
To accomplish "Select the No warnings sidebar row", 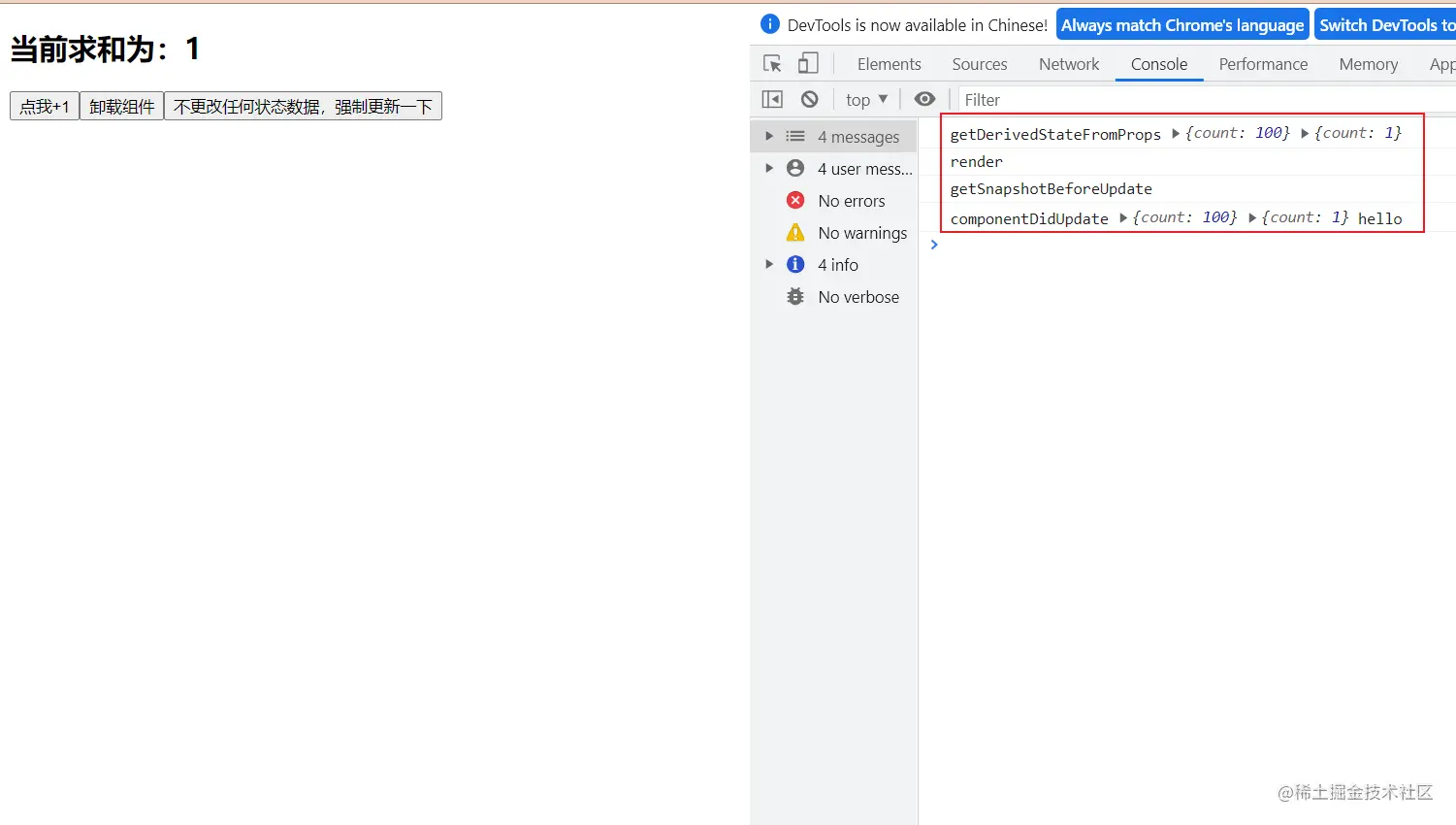I will (834, 232).
